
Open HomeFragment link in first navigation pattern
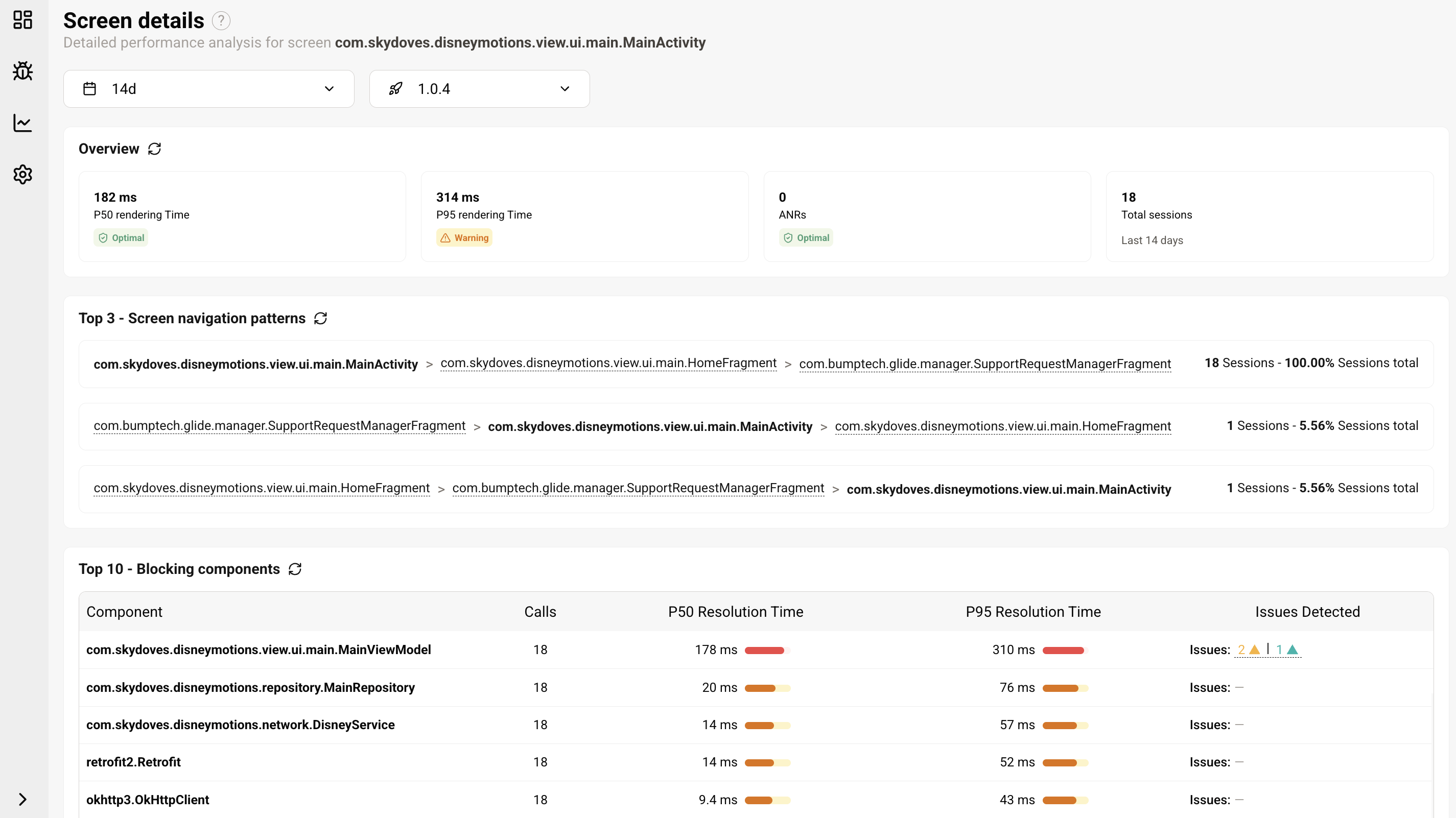[608, 363]
